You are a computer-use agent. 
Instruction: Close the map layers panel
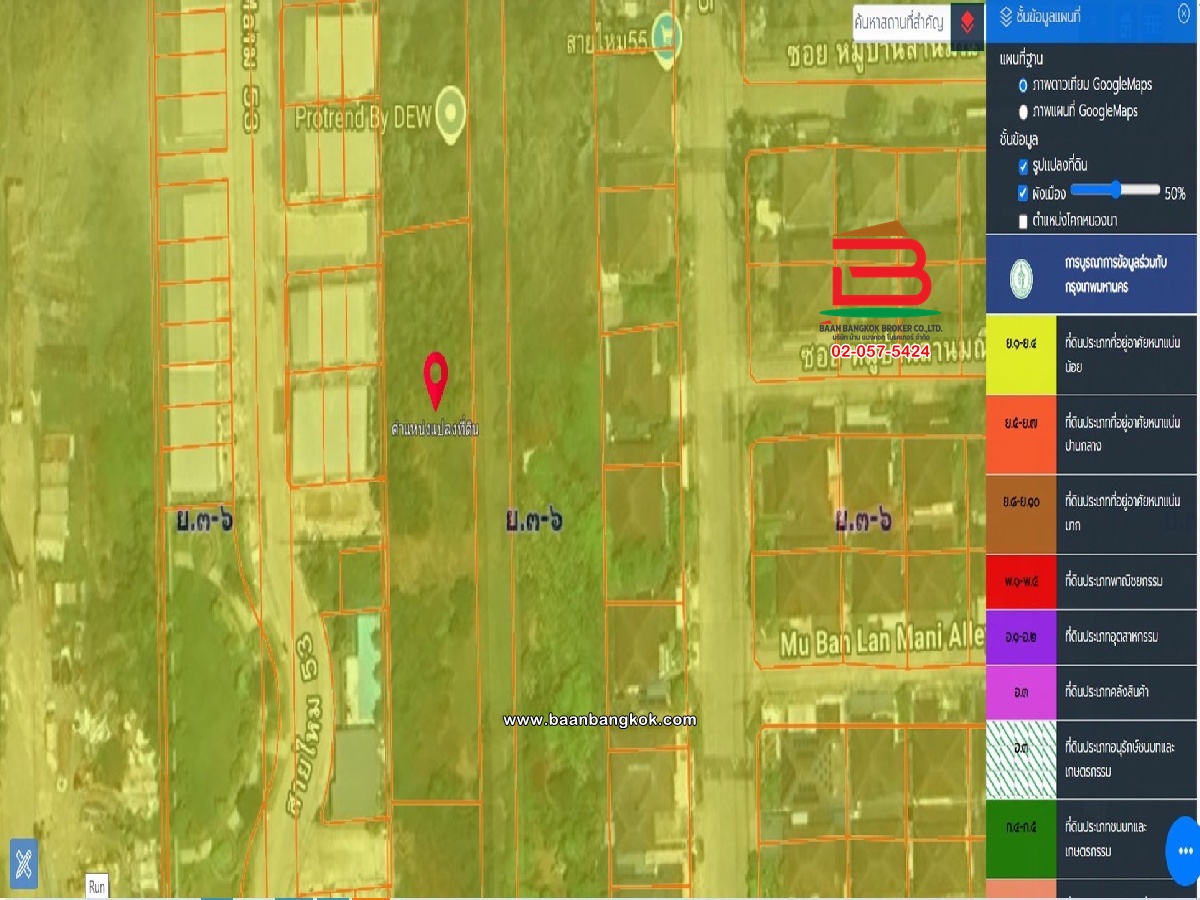coord(1184,14)
